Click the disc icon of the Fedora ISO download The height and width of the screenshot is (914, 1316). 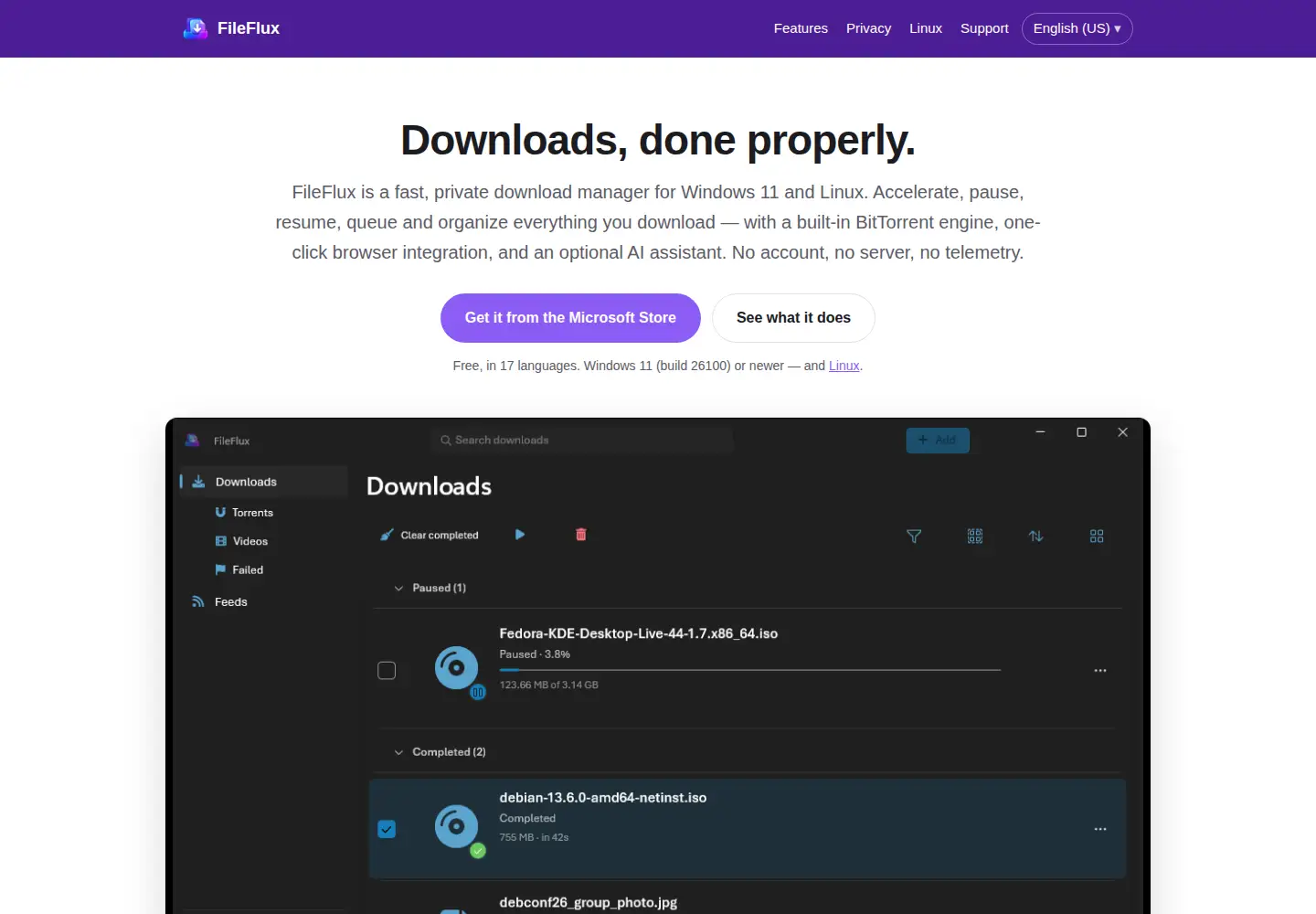(457, 668)
